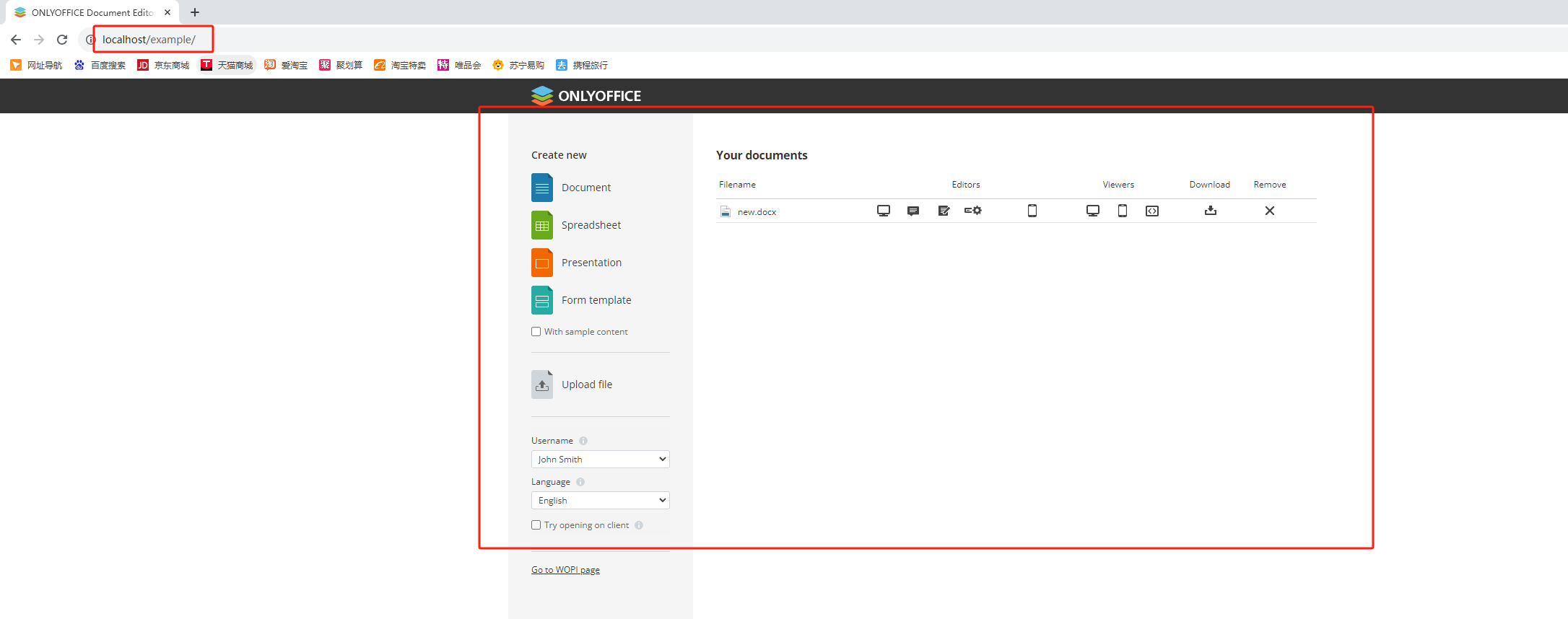
Task: Click the Filename column header
Action: tap(737, 185)
